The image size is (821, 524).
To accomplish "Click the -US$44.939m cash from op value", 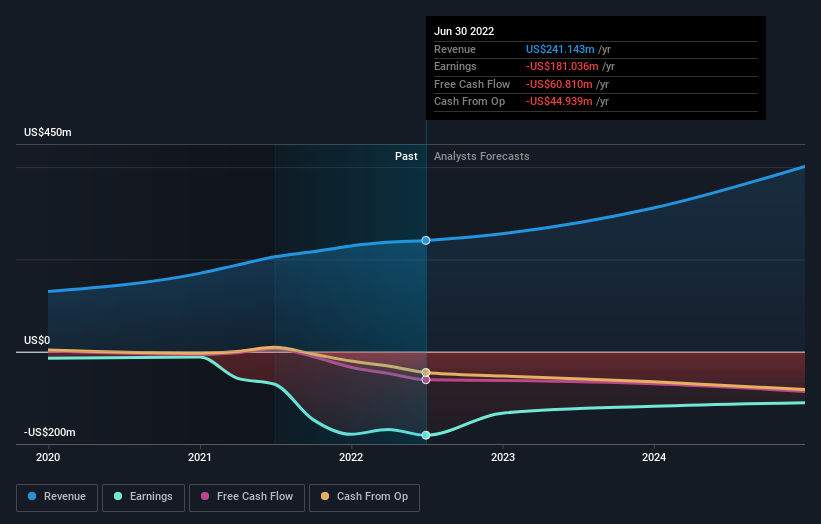I will point(559,102).
